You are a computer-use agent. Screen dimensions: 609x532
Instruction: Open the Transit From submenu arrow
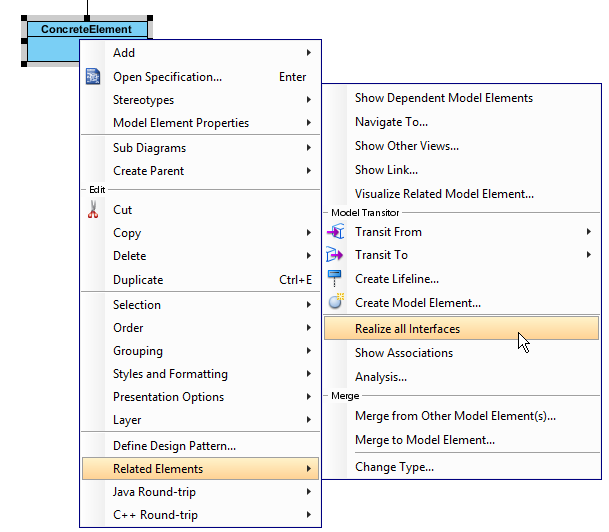tap(589, 231)
